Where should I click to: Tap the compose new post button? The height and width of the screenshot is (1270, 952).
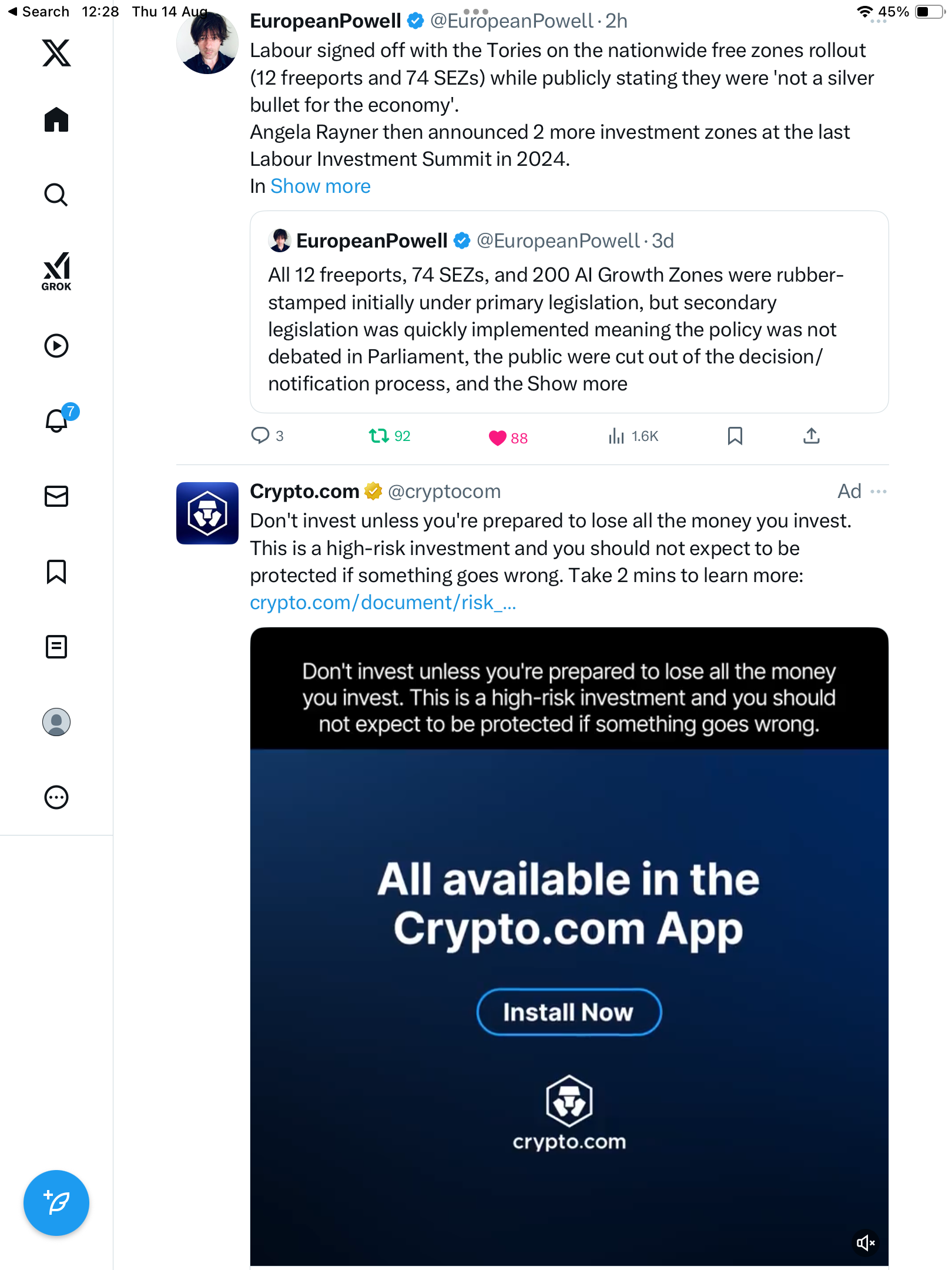tap(56, 1203)
